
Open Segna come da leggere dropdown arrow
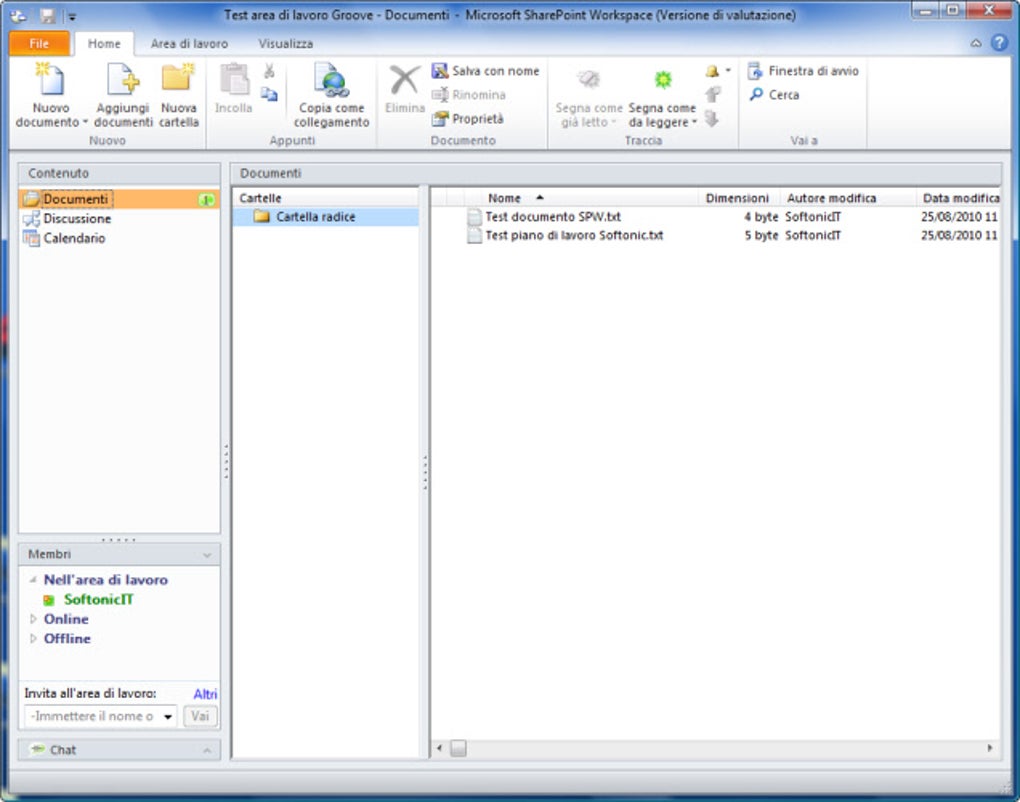point(694,122)
